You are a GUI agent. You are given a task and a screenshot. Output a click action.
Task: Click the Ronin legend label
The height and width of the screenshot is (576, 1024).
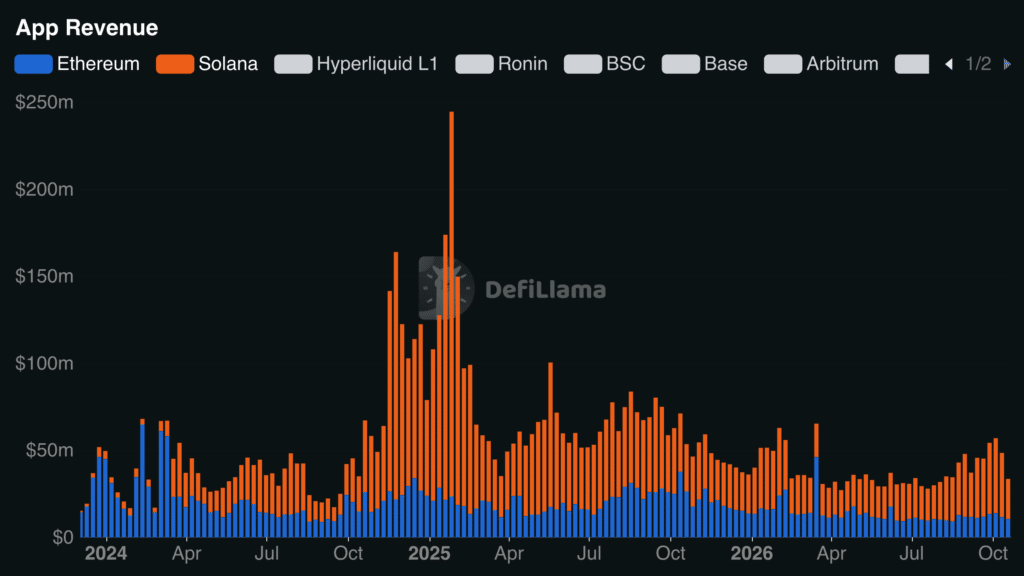[522, 64]
